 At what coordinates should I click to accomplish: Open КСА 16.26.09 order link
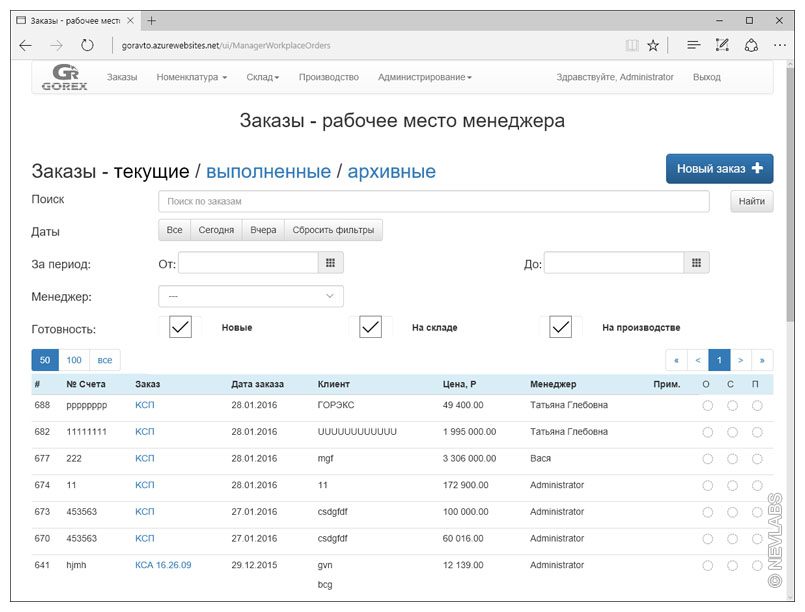pyautogui.click(x=163, y=565)
